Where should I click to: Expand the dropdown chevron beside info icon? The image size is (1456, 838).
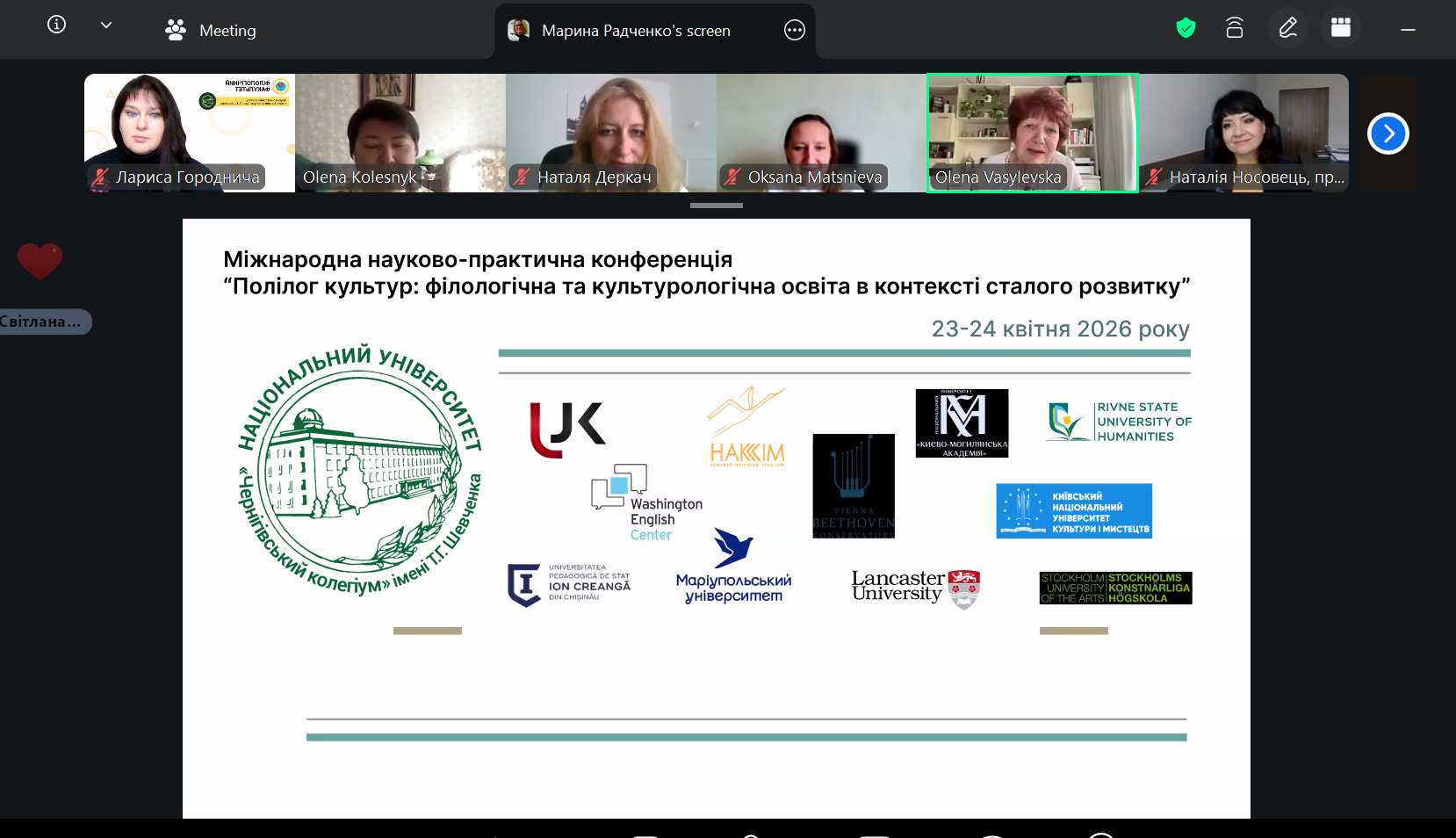(x=106, y=25)
